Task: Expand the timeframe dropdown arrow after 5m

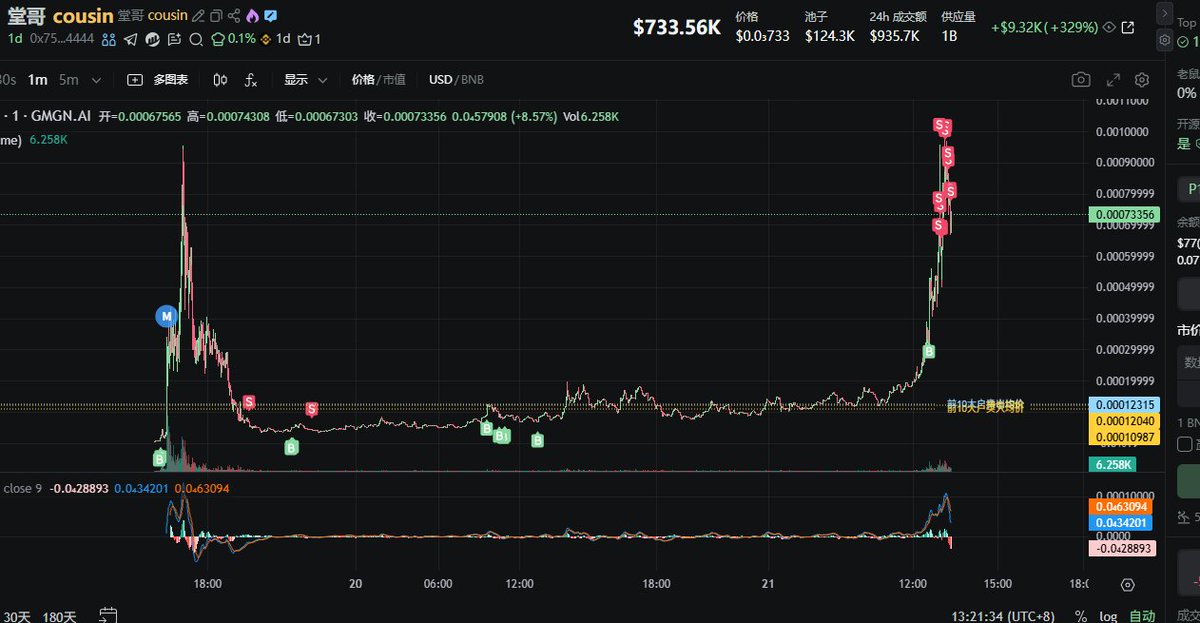Action: tap(97, 79)
